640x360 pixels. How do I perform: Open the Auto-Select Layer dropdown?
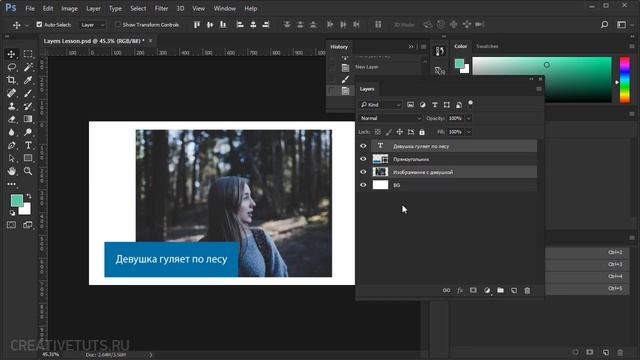tap(92, 25)
